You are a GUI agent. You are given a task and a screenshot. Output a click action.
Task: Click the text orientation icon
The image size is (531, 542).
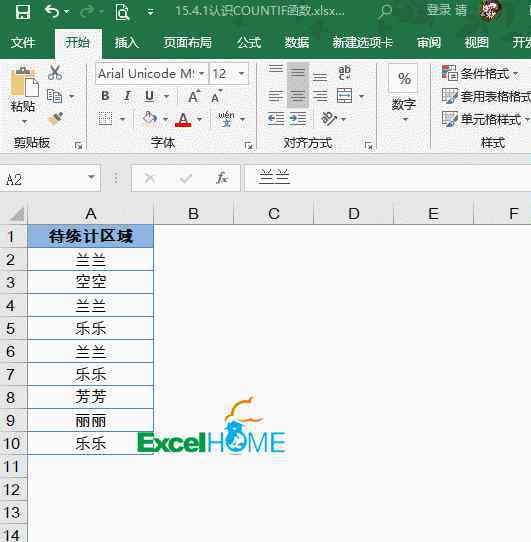pyautogui.click(x=328, y=119)
